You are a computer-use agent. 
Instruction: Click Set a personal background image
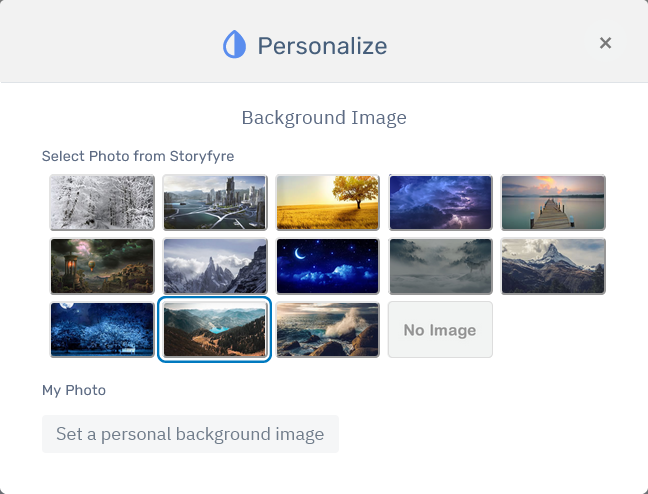click(190, 434)
